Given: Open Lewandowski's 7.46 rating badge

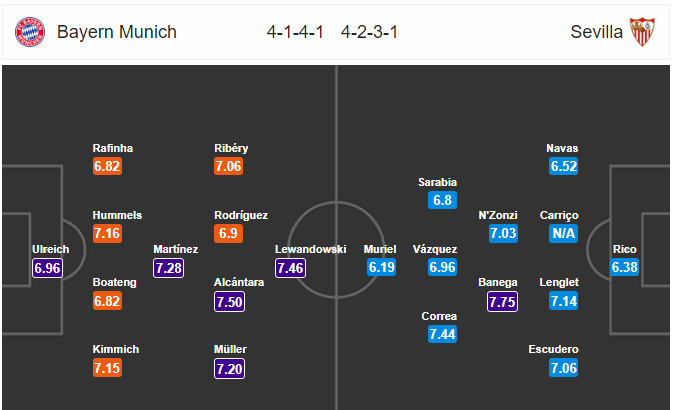Looking at the screenshot, I should (291, 268).
